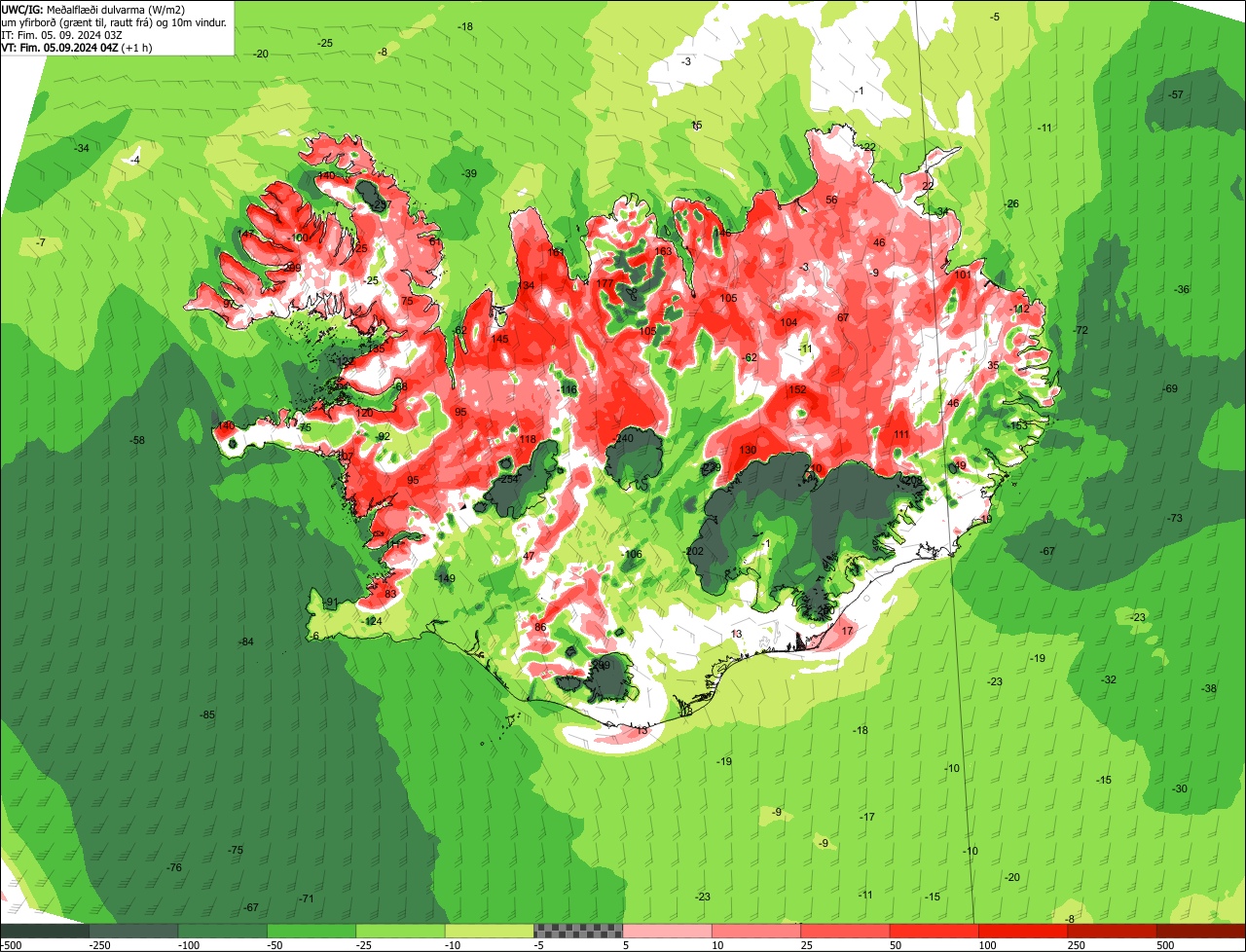Image resolution: width=1246 pixels, height=952 pixels.
Task: Click the '134' value on the map
Action: coord(526,285)
